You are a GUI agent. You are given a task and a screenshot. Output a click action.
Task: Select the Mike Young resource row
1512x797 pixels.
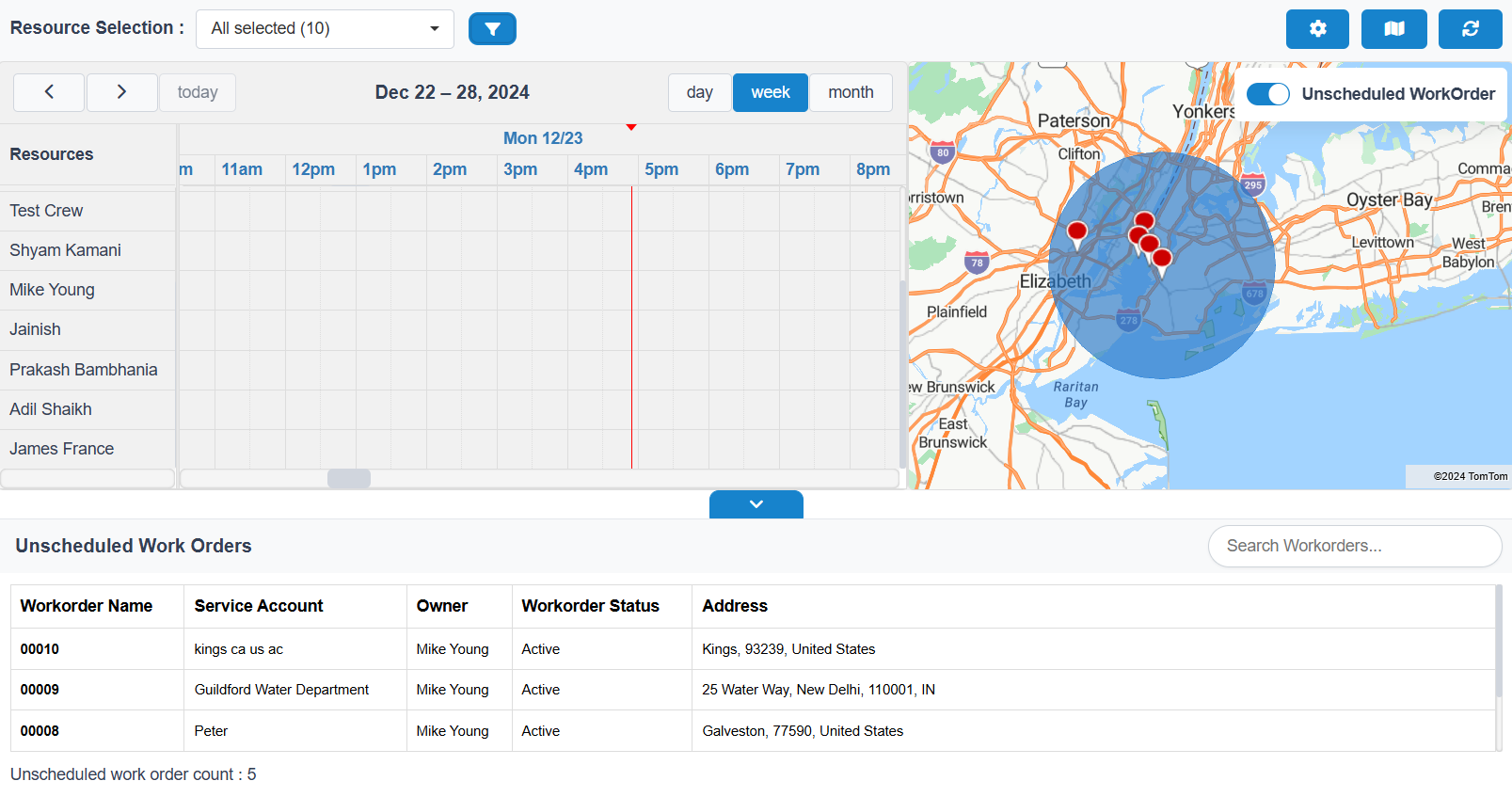[88, 290]
